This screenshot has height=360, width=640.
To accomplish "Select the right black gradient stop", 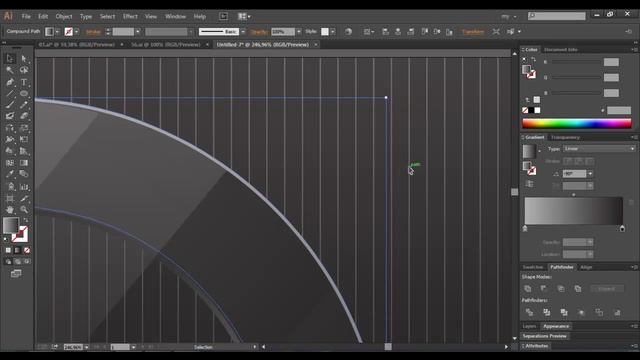I will pyautogui.click(x=622, y=229).
